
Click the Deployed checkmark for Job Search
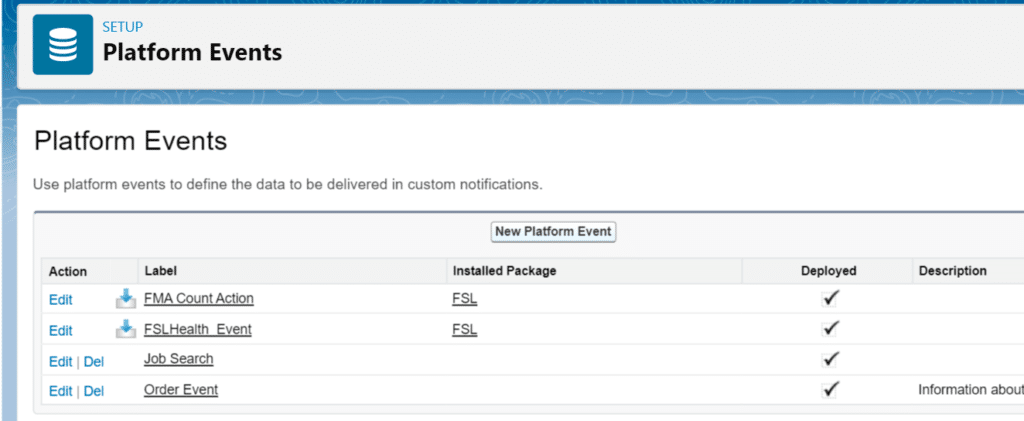(830, 359)
